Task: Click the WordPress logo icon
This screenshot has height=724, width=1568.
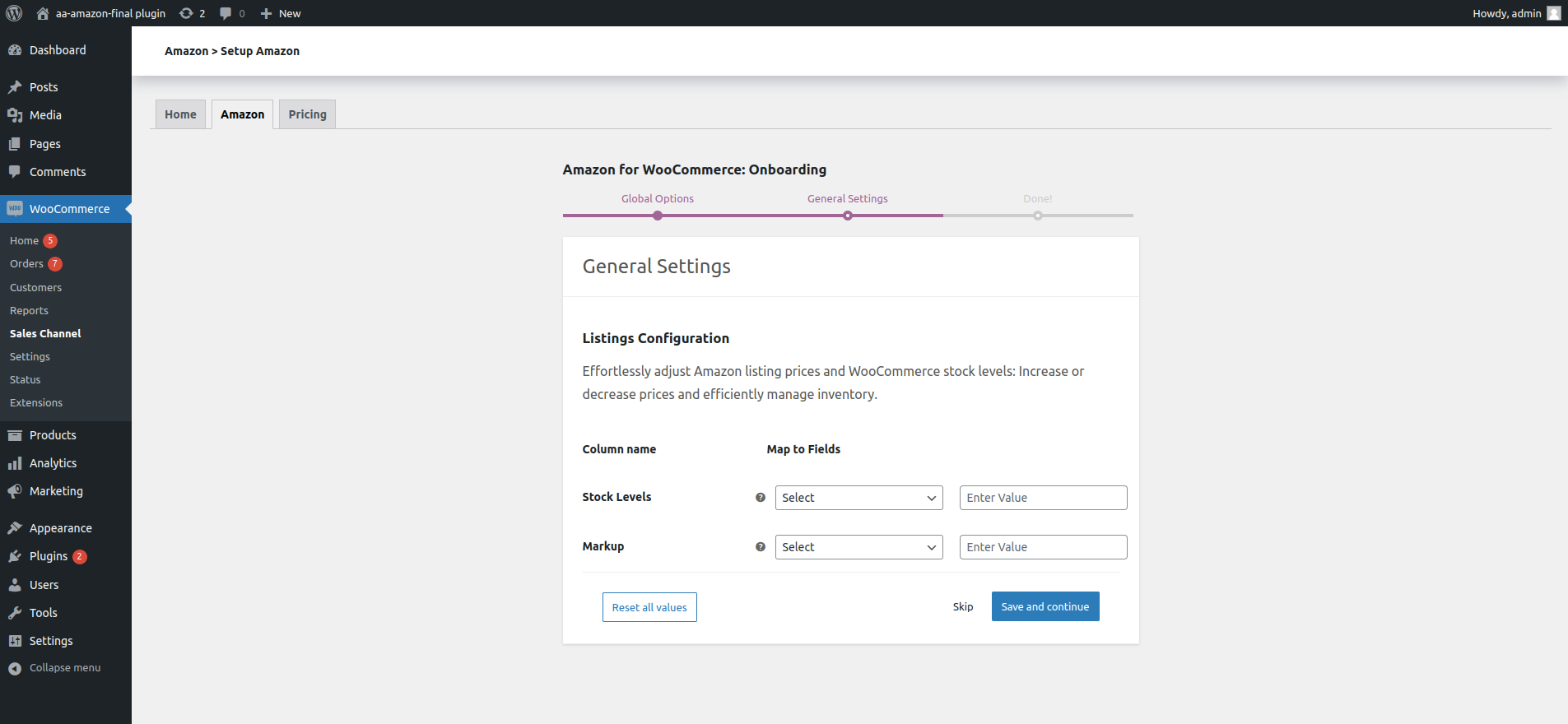Action: click(14, 13)
